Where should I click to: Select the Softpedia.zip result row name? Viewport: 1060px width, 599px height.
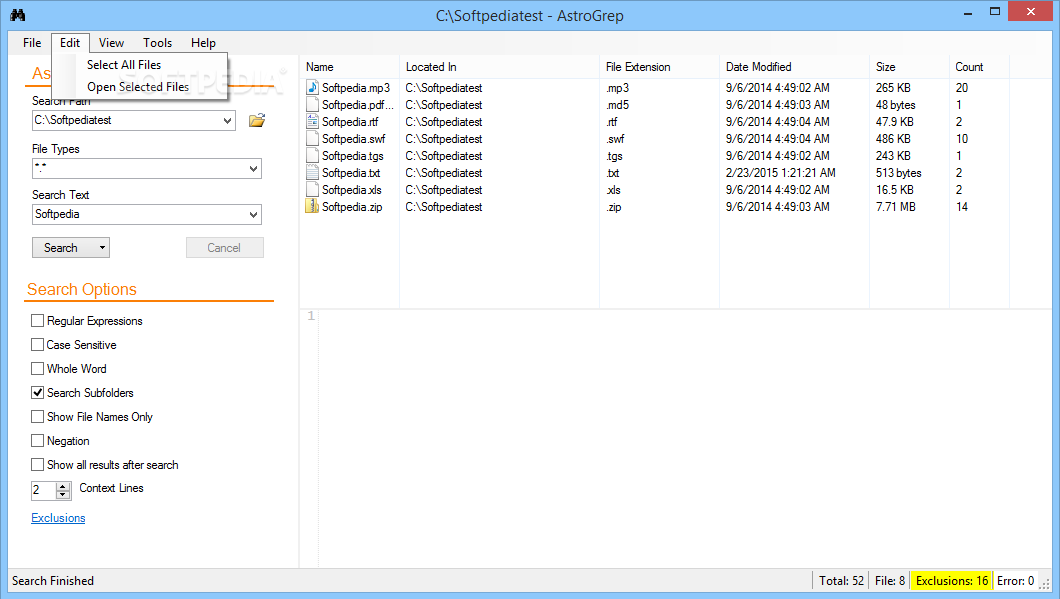coord(352,207)
